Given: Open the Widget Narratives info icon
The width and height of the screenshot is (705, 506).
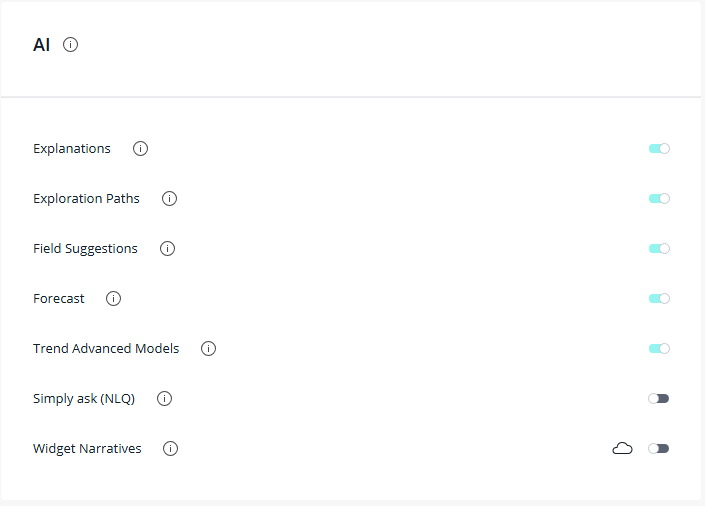Looking at the screenshot, I should [171, 449].
